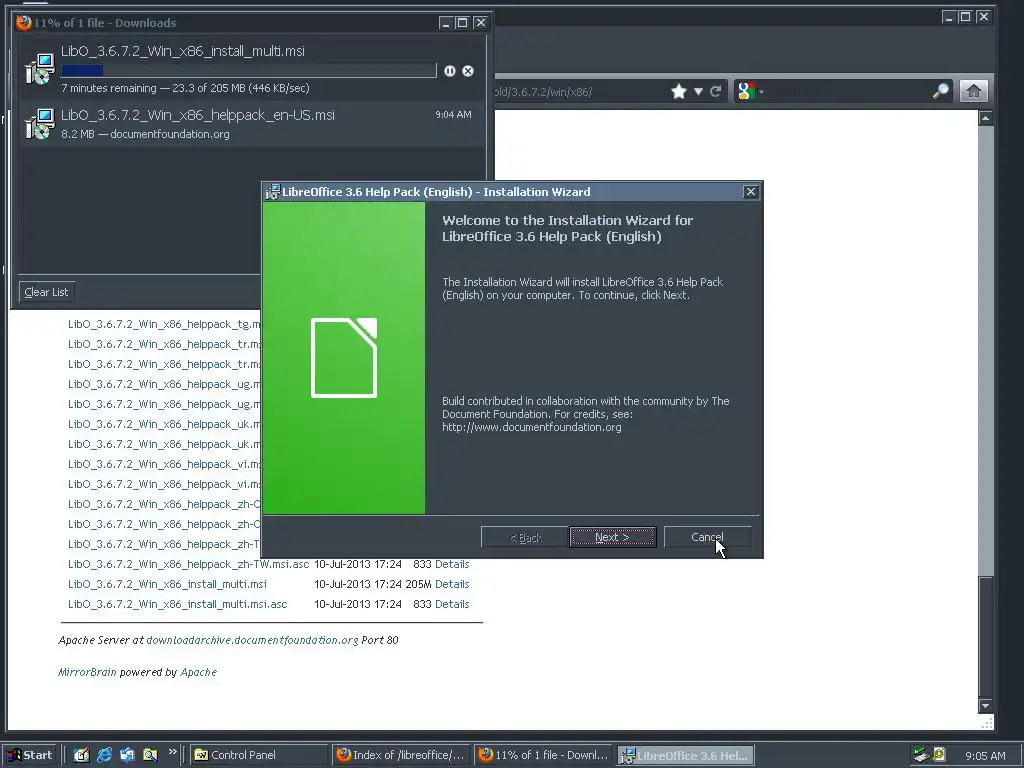The image size is (1024, 768).
Task: Reload the page in Firefox
Action: [716, 91]
